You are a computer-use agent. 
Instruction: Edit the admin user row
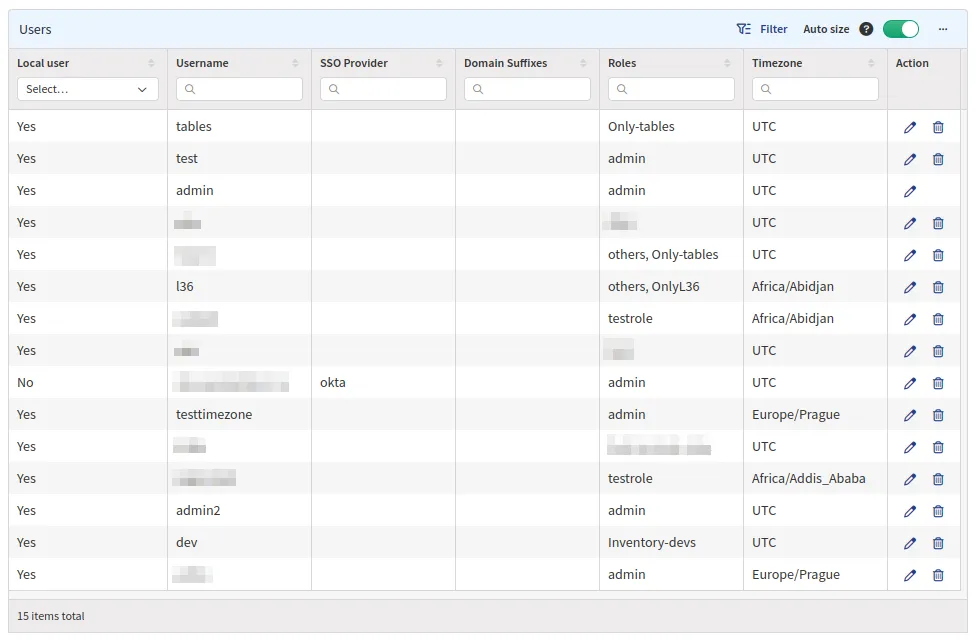click(x=909, y=191)
